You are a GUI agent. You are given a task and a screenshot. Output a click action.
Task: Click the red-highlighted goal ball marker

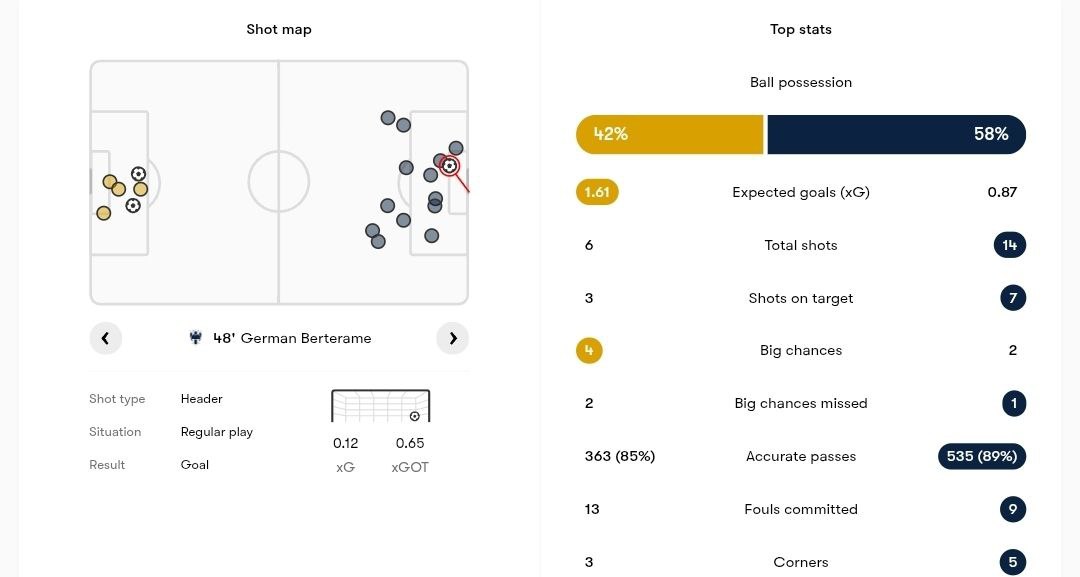(450, 166)
